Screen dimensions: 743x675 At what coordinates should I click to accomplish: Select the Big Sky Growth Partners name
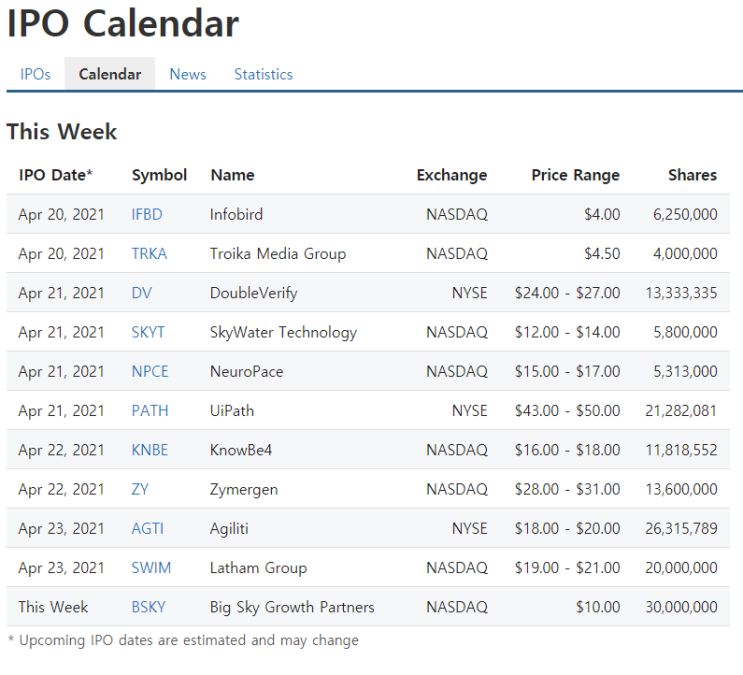click(x=292, y=607)
